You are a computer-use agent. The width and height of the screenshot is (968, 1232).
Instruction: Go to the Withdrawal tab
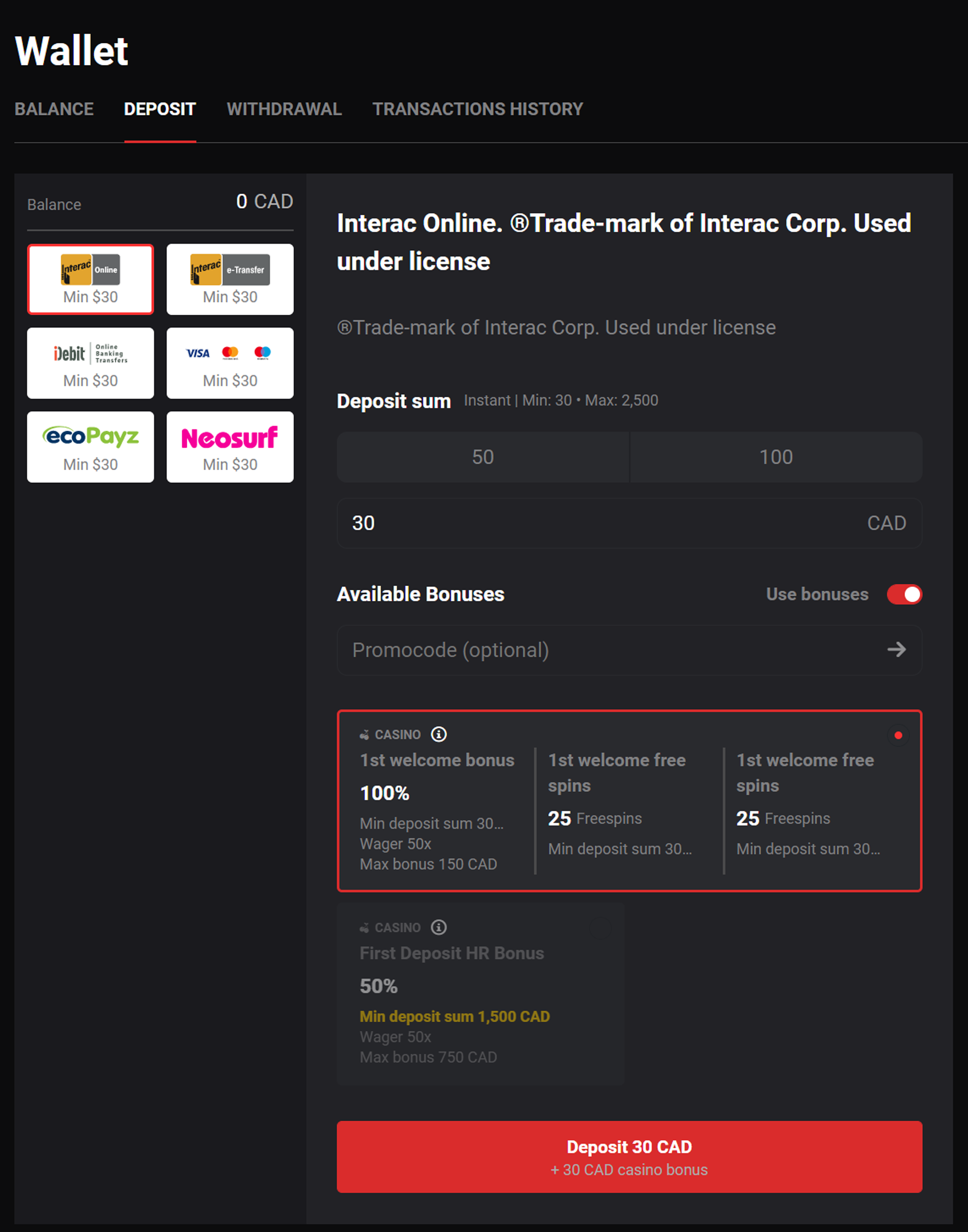[x=284, y=110]
